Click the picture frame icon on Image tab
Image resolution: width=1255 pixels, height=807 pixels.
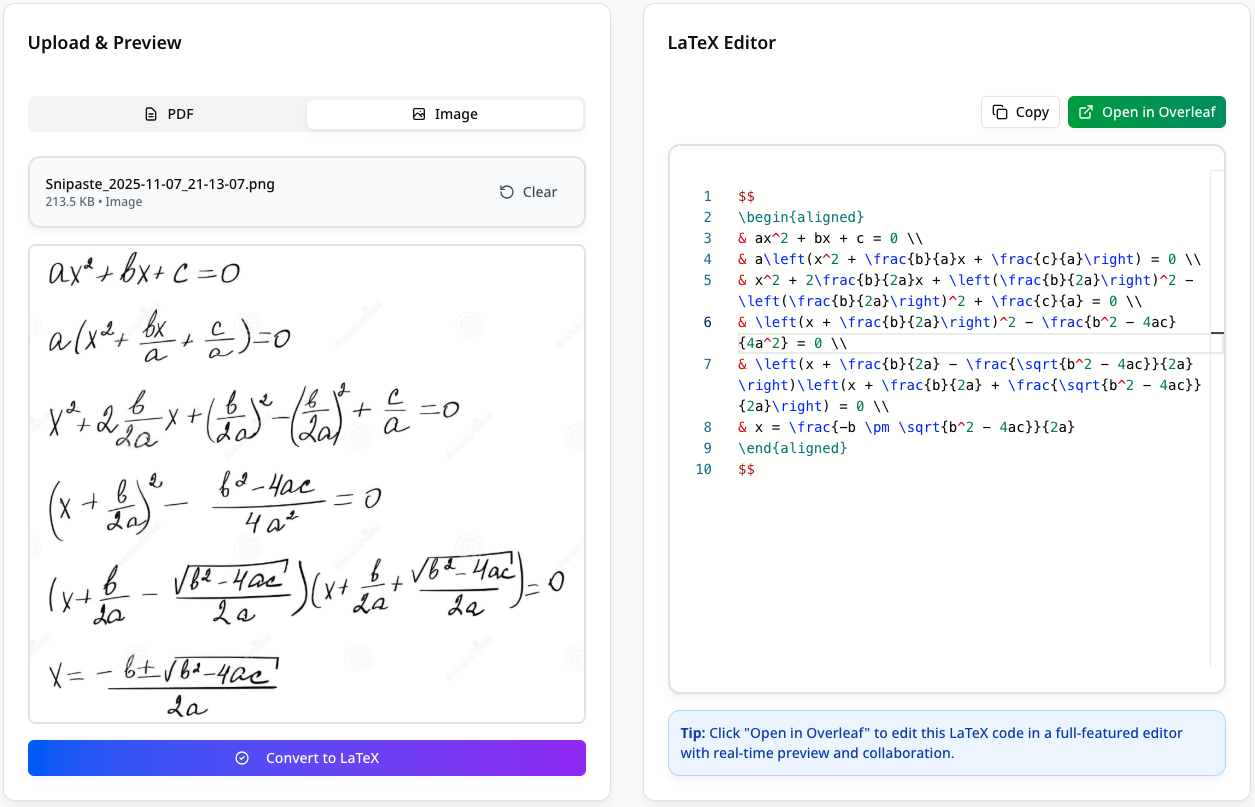pos(421,114)
